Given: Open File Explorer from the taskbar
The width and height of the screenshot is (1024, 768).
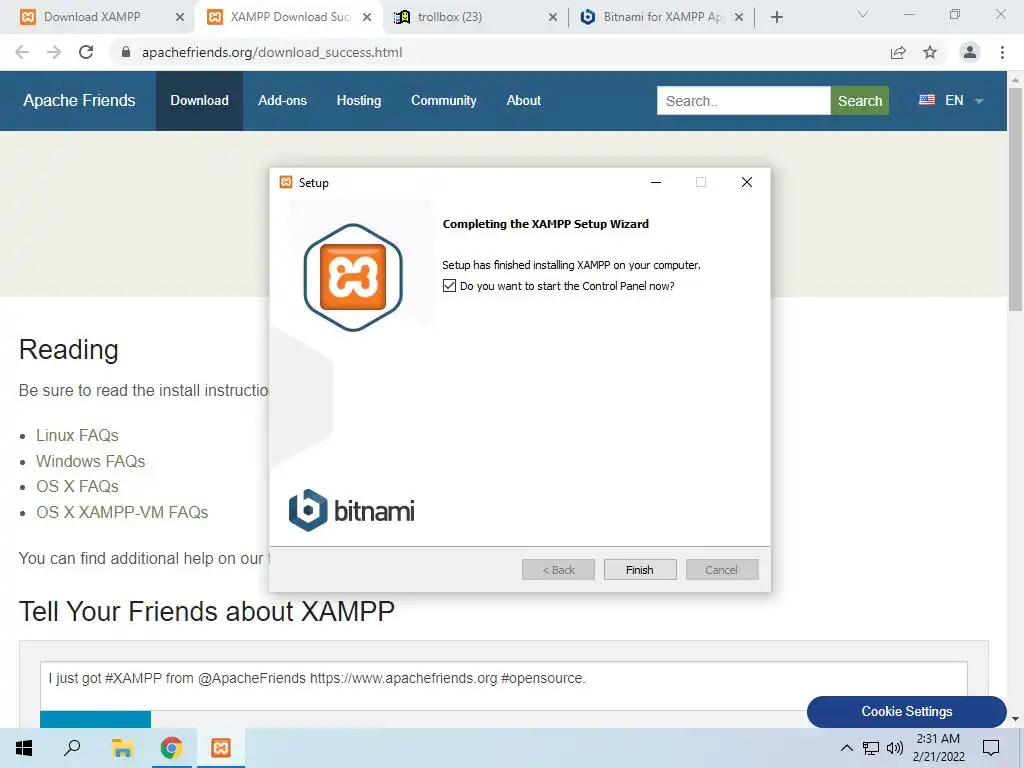Looking at the screenshot, I should click(x=122, y=748).
